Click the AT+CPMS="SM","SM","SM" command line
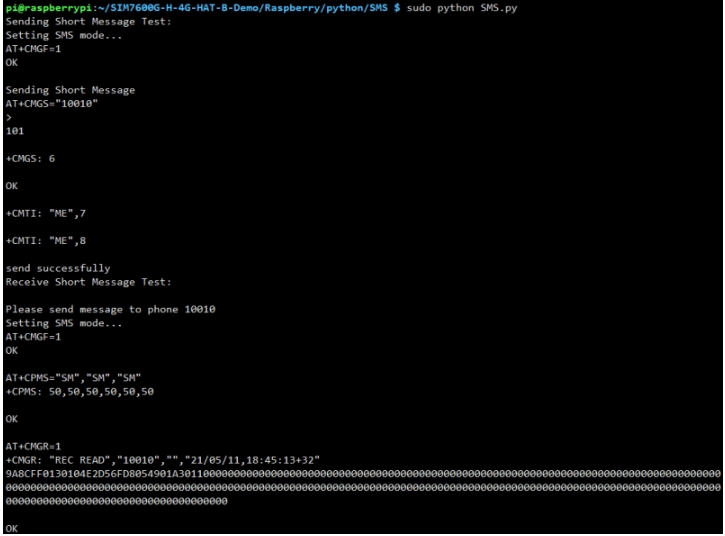 [x=73, y=378]
